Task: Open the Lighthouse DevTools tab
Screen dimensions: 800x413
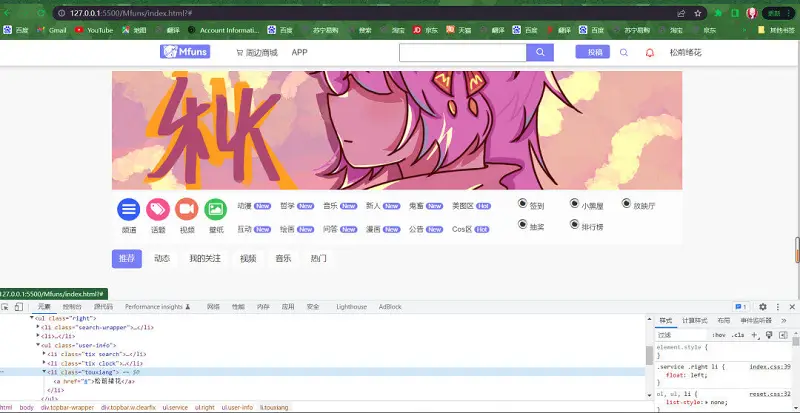Action: coord(351,307)
